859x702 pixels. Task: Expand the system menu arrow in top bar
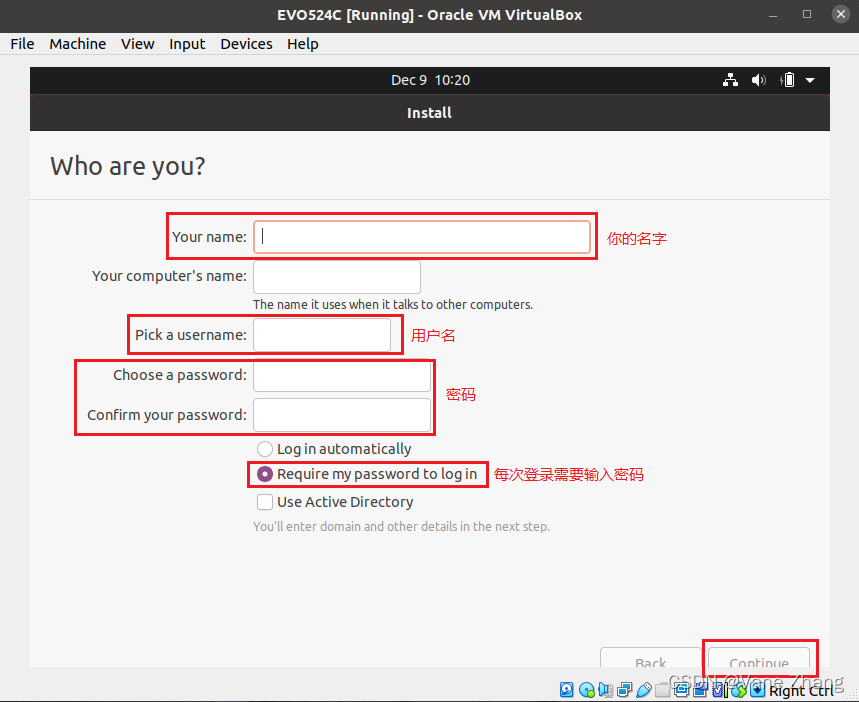coord(810,81)
